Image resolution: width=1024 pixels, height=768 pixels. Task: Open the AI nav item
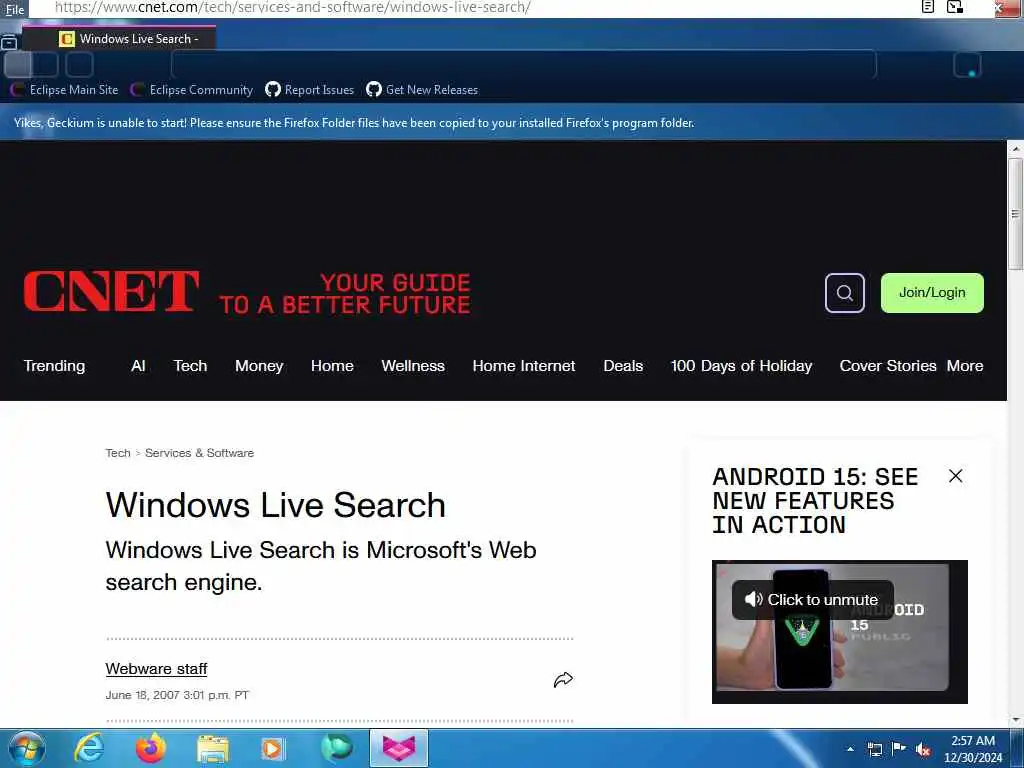point(138,366)
